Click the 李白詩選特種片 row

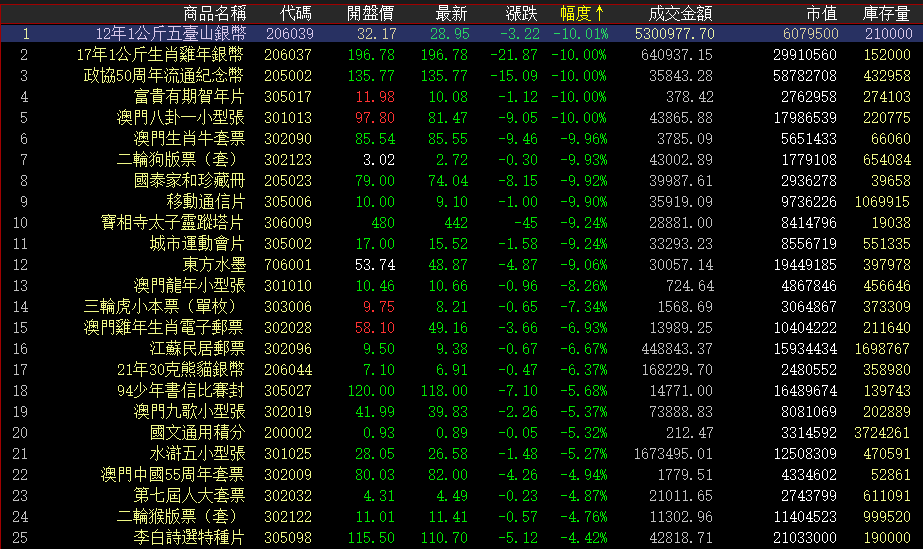click(x=189, y=537)
